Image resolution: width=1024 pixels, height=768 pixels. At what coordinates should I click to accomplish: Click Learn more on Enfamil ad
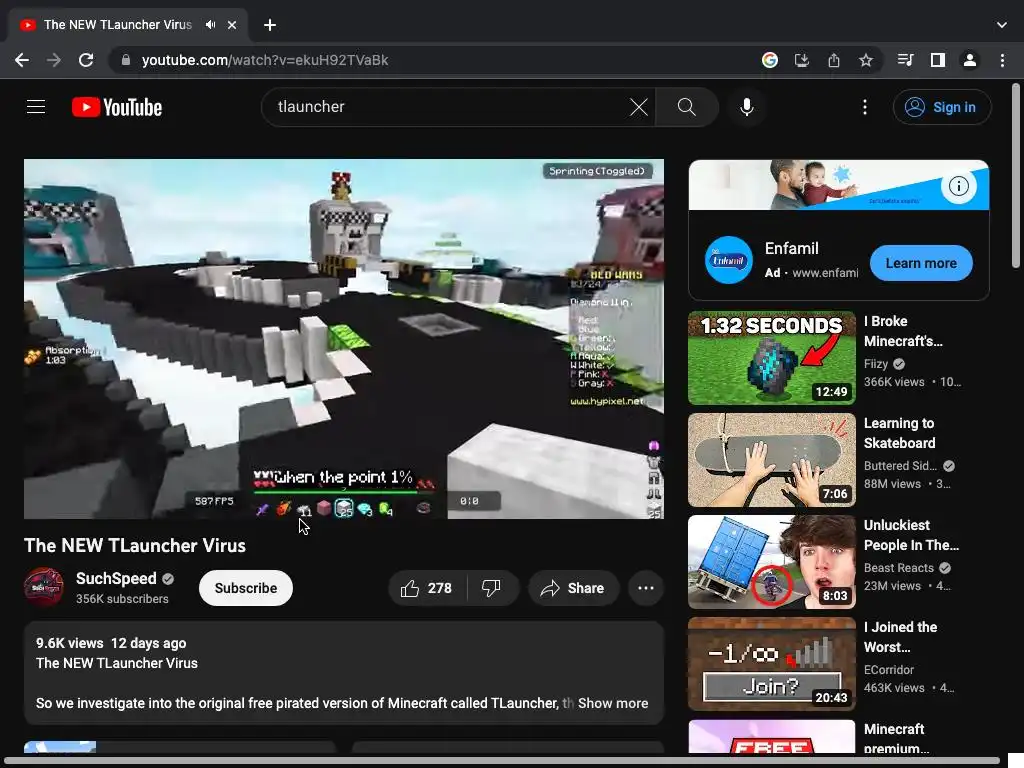click(x=921, y=263)
